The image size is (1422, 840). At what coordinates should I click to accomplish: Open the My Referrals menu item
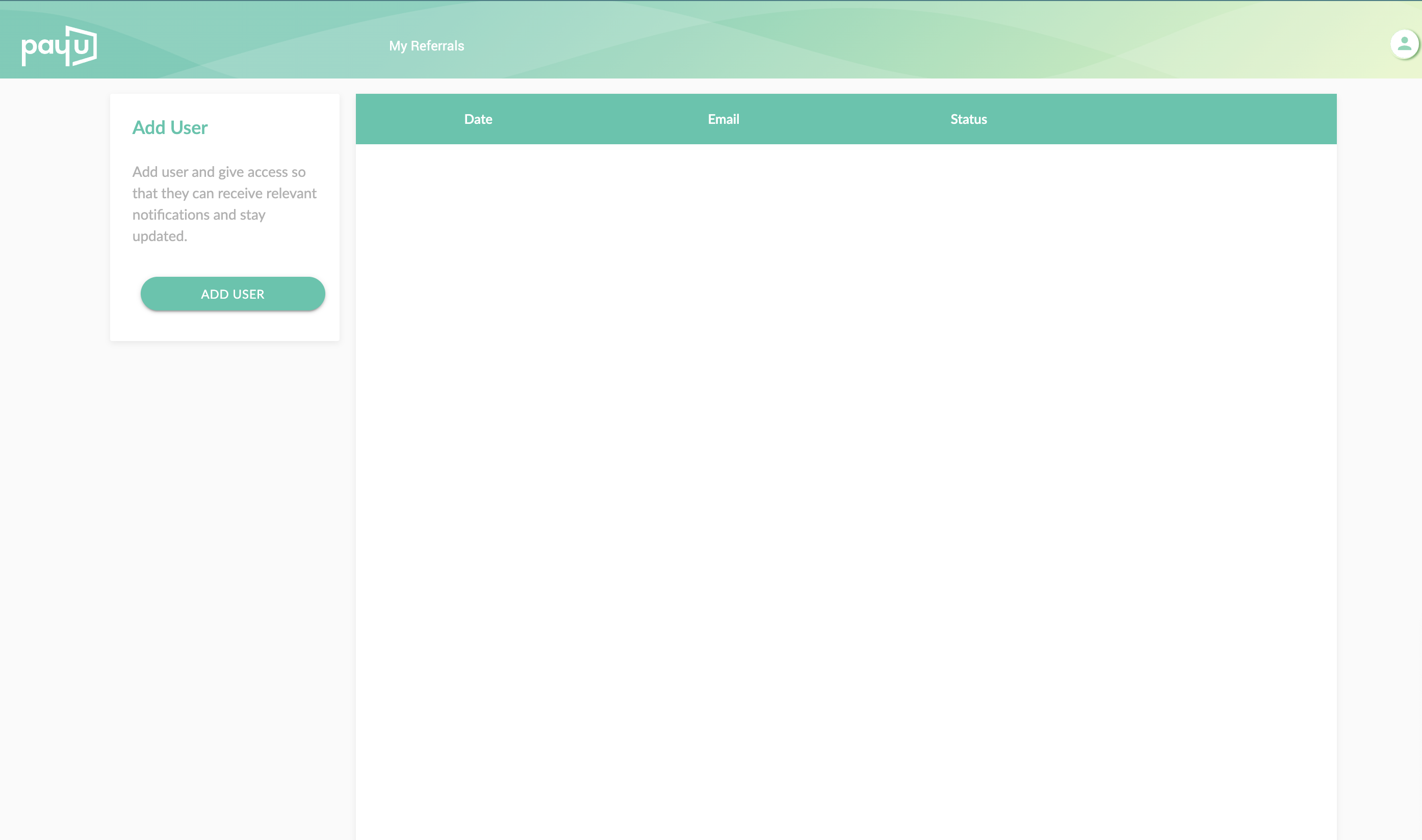[426, 46]
